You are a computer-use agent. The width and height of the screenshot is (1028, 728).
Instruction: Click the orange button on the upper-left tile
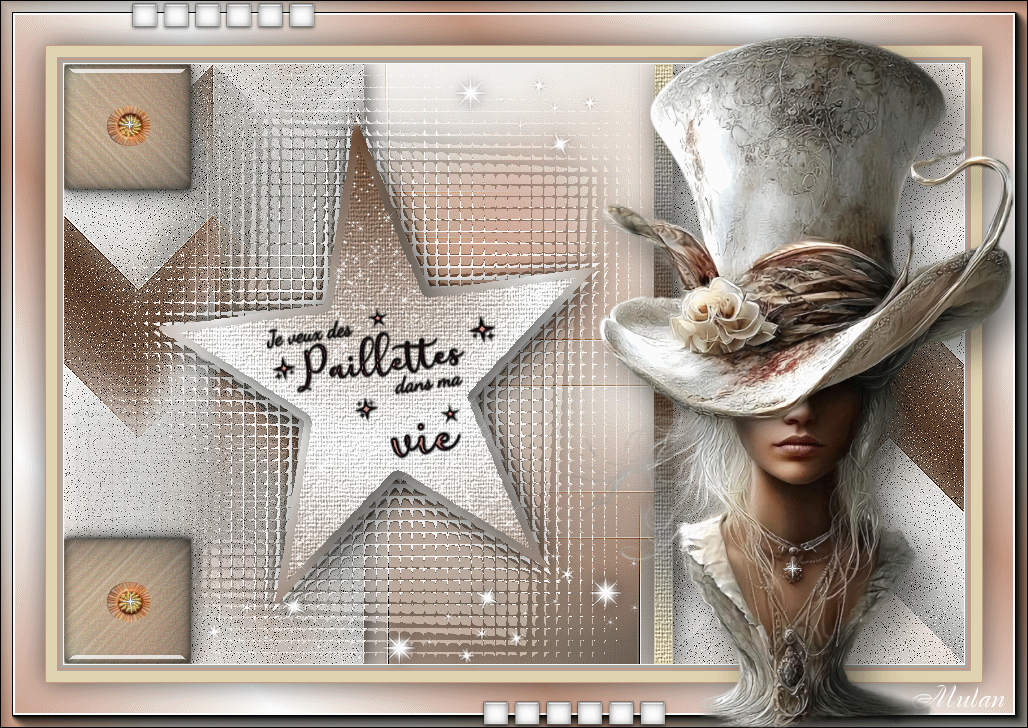(x=128, y=125)
